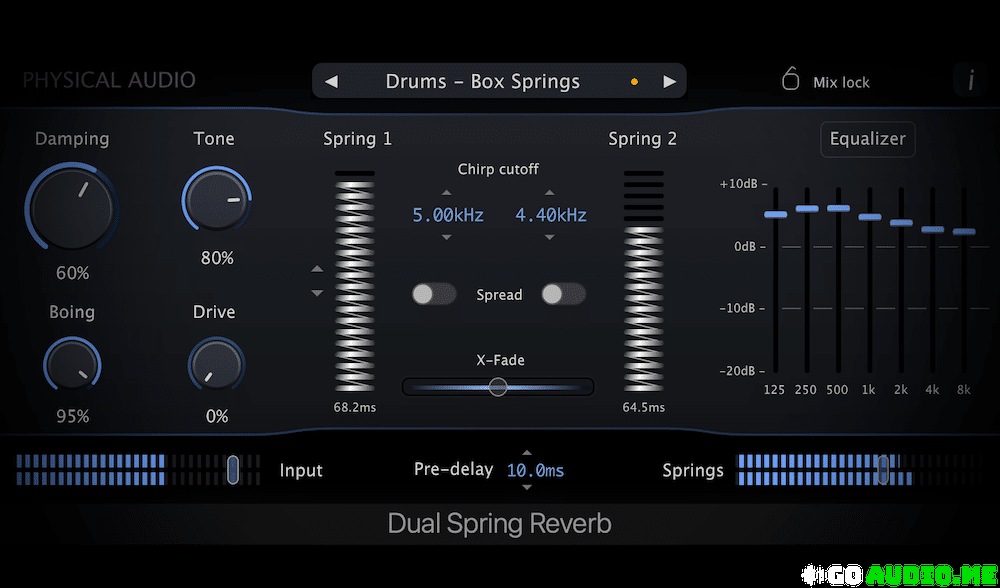Click the Springs level slider handle
This screenshot has height=588, width=1000.
(x=883, y=470)
